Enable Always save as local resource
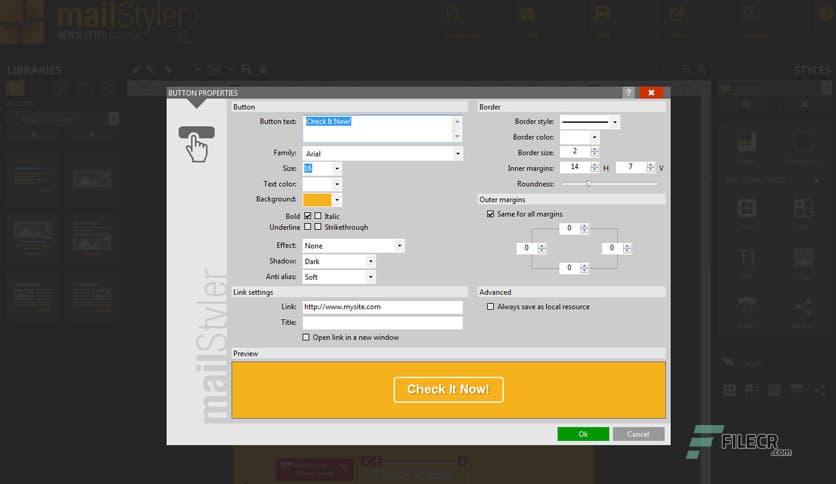Screen dimensions: 836x484 point(491,307)
